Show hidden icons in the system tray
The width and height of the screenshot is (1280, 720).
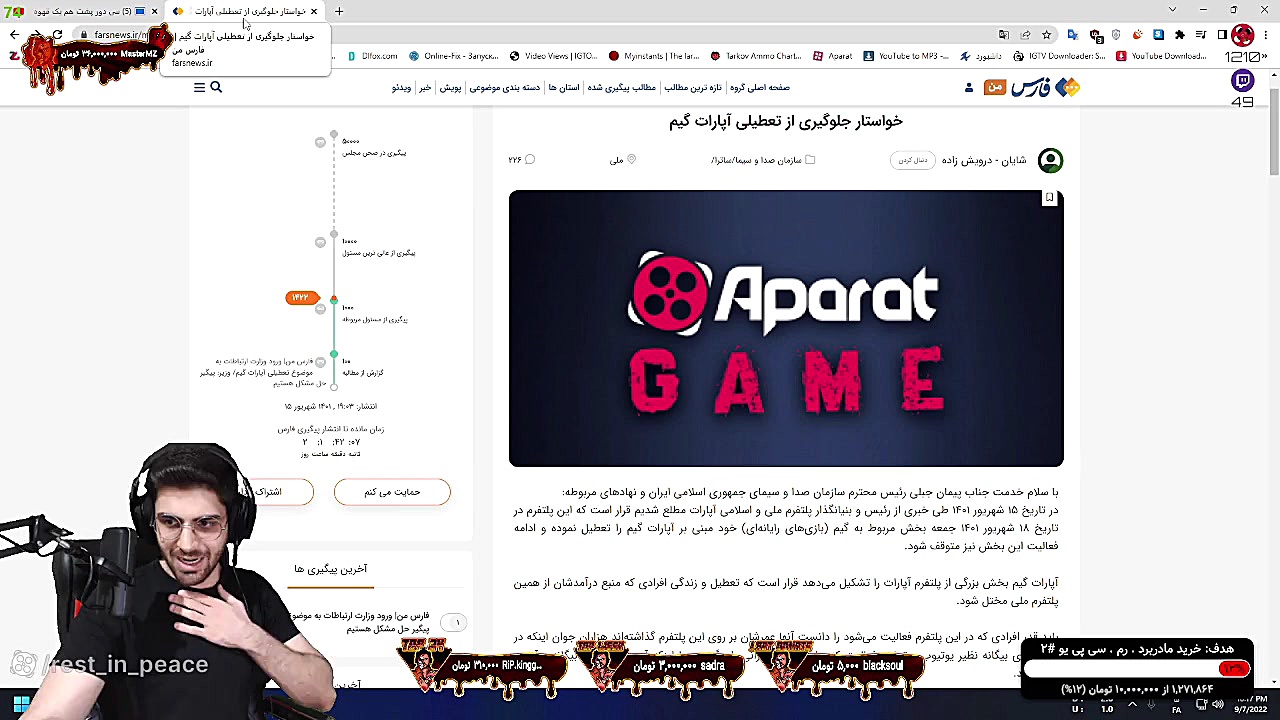[x=1131, y=705]
